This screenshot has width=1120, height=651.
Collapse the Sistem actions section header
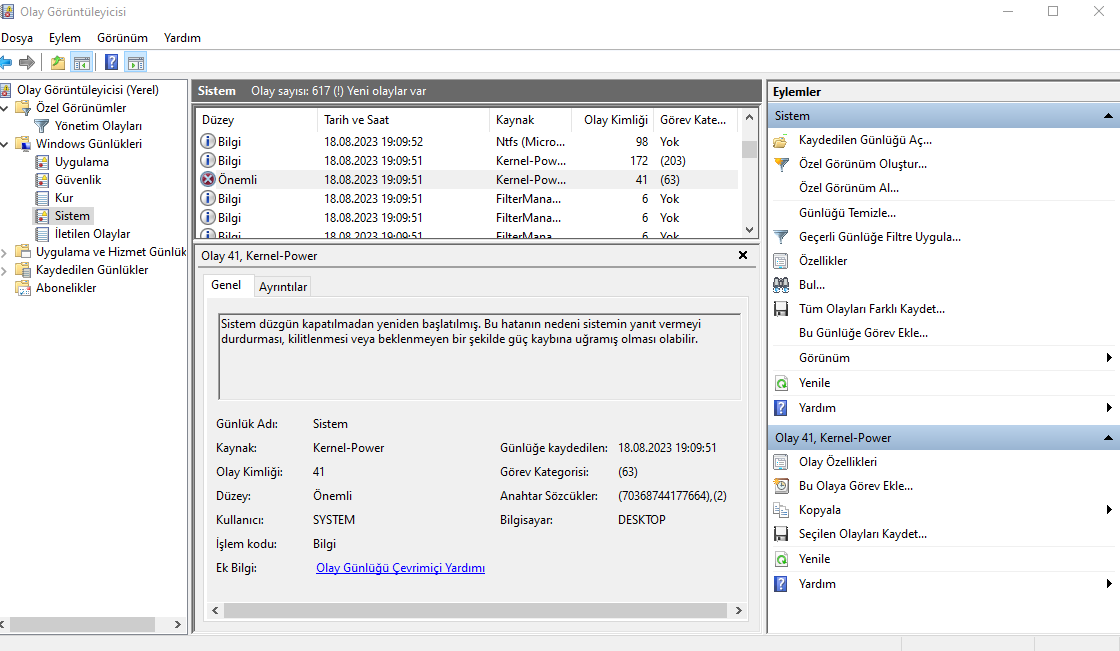(x=1107, y=116)
